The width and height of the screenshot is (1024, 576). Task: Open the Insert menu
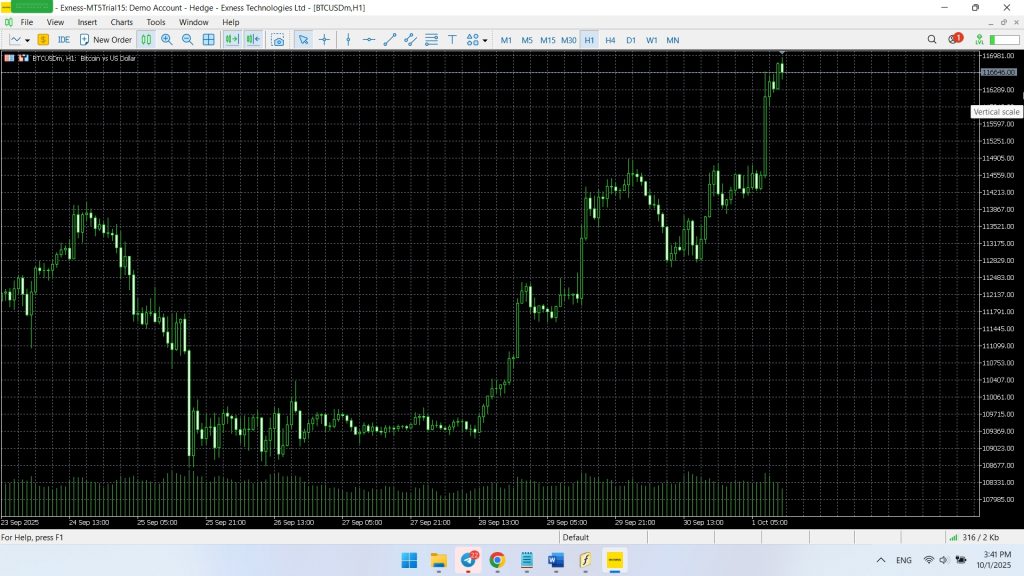(x=88, y=22)
